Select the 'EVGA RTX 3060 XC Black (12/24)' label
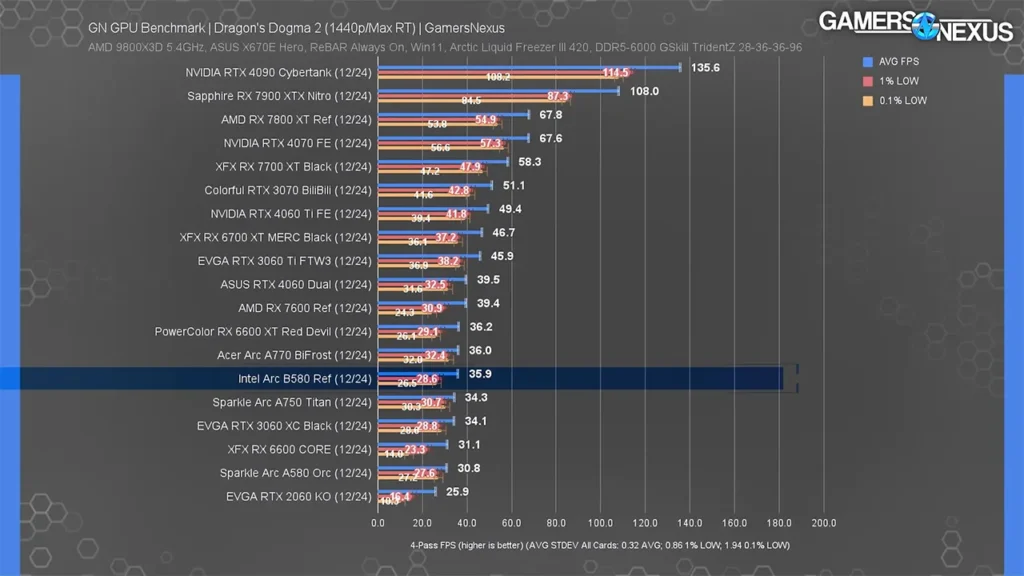This screenshot has width=1024, height=576. (284, 426)
